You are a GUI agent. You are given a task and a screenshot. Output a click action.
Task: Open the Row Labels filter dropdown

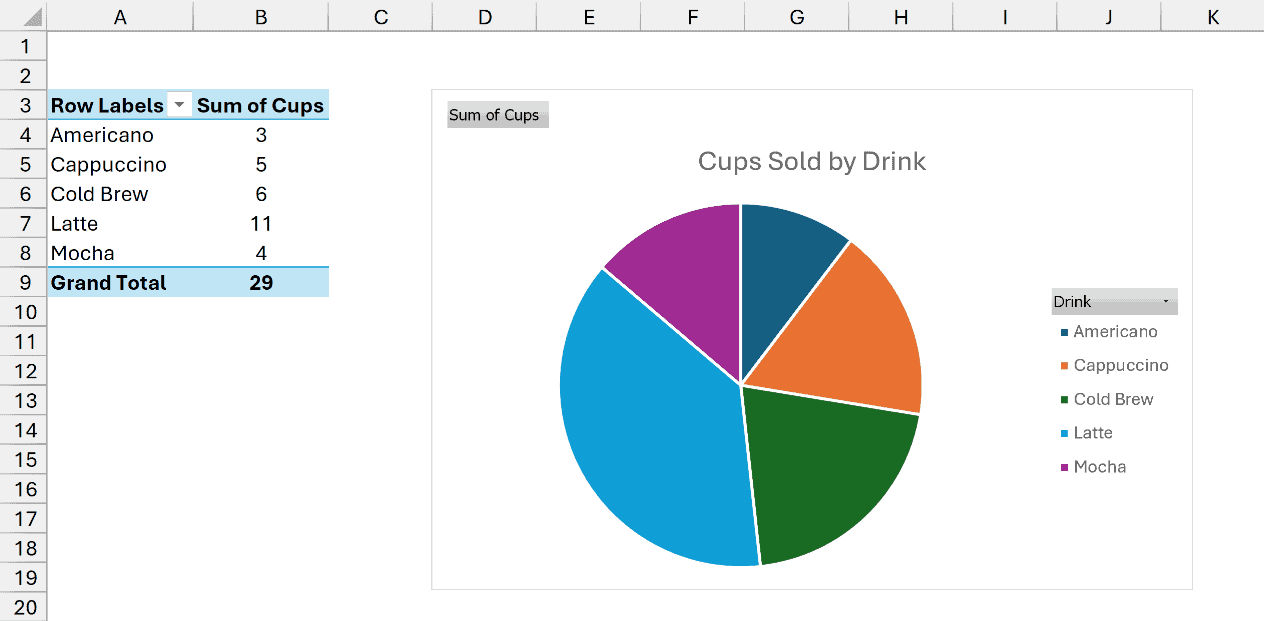pos(180,105)
